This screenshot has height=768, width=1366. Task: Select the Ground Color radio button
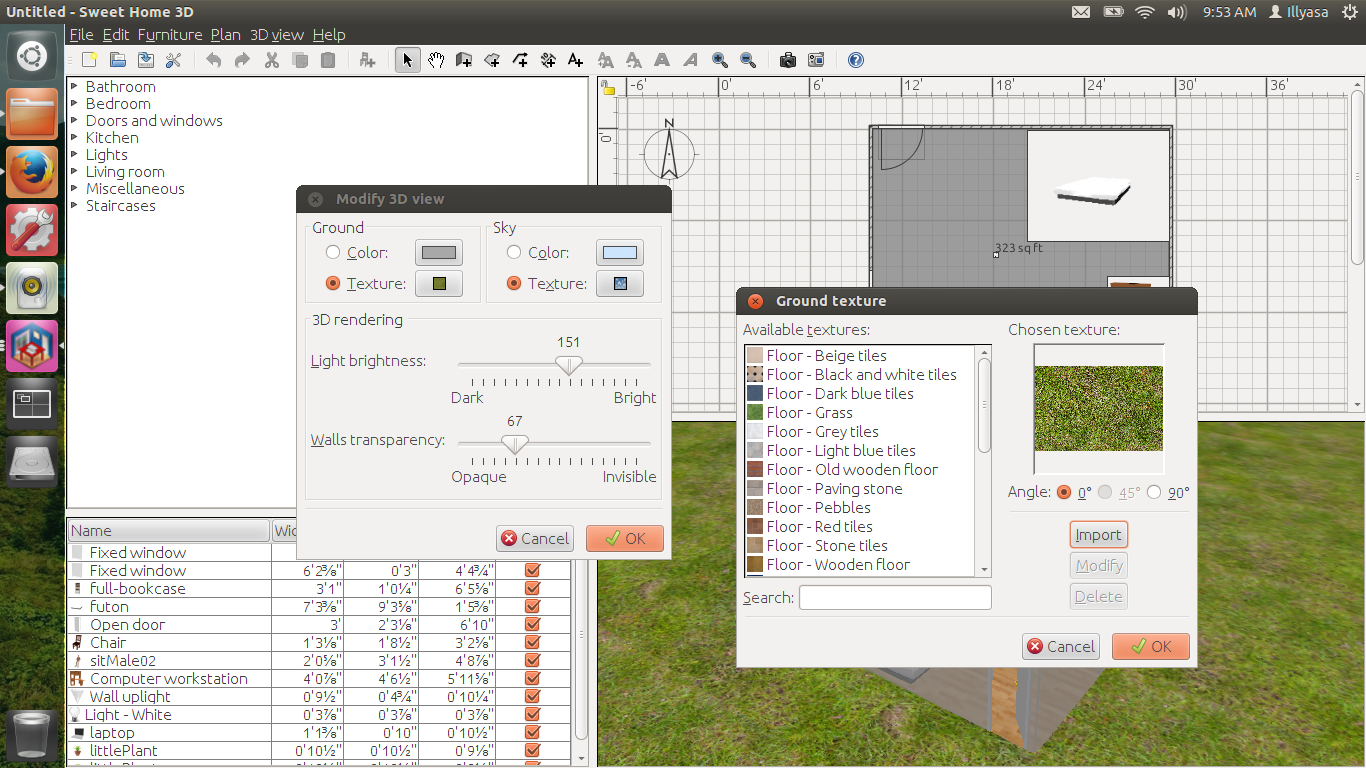333,253
